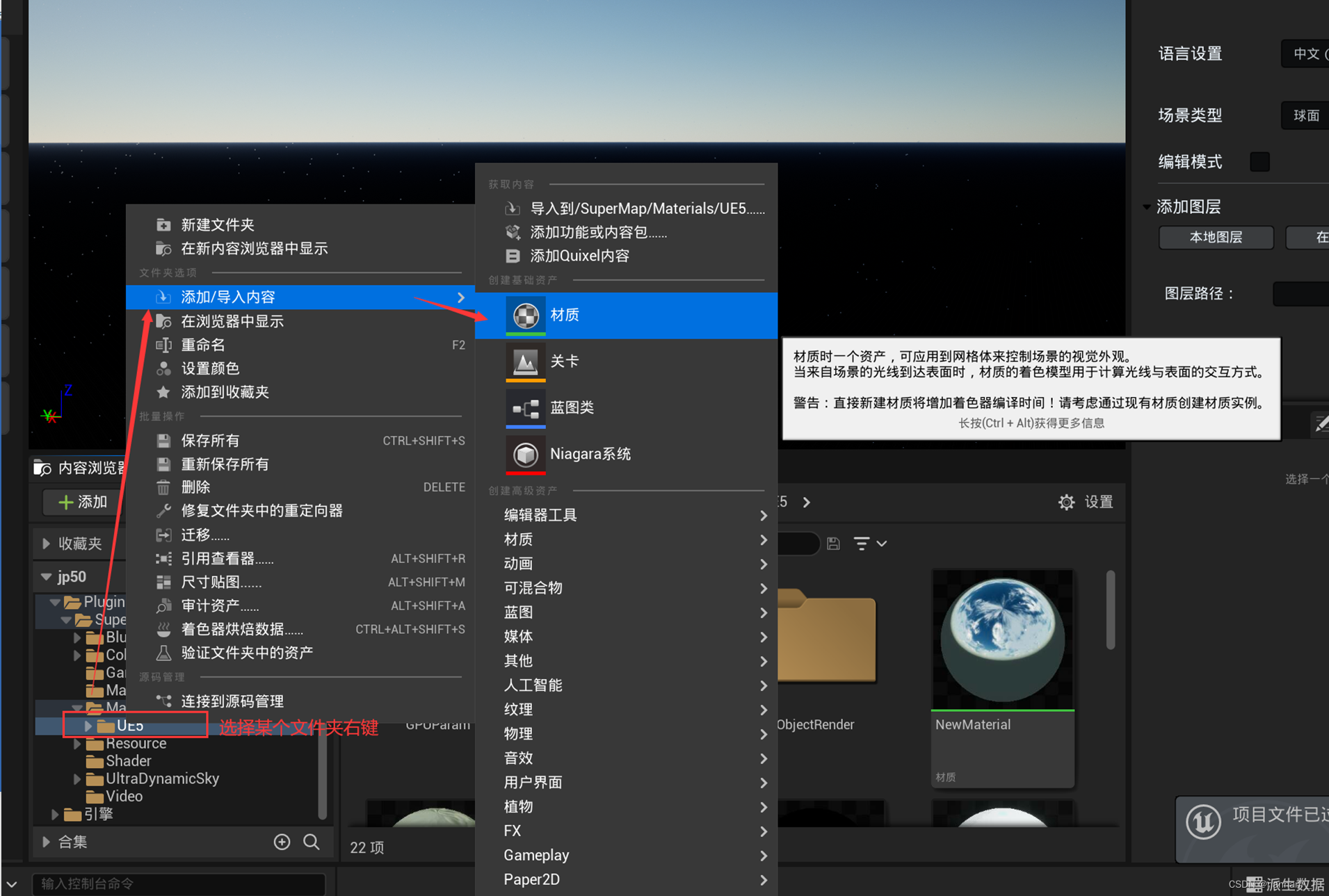Choose 在浏览器中显示 from context menu
The image size is (1329, 896).
pos(300,321)
